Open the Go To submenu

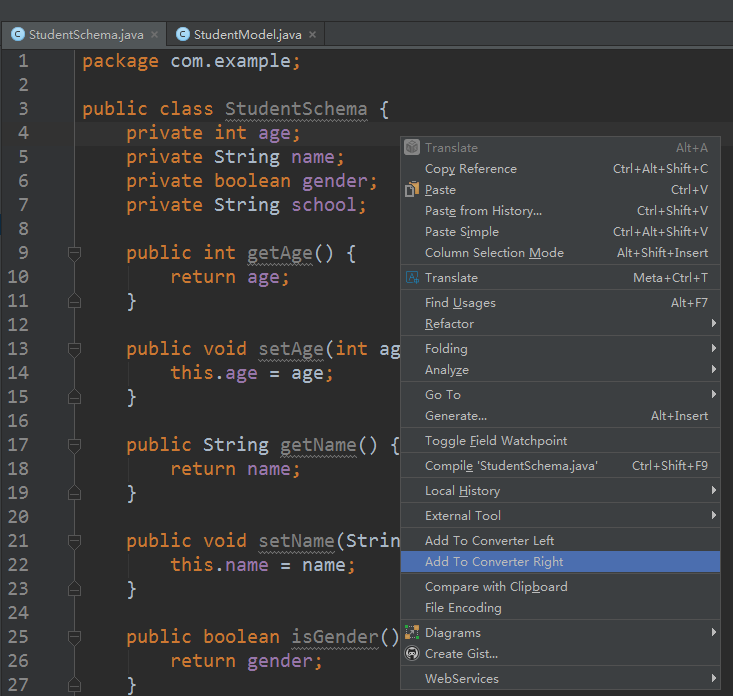(x=560, y=395)
